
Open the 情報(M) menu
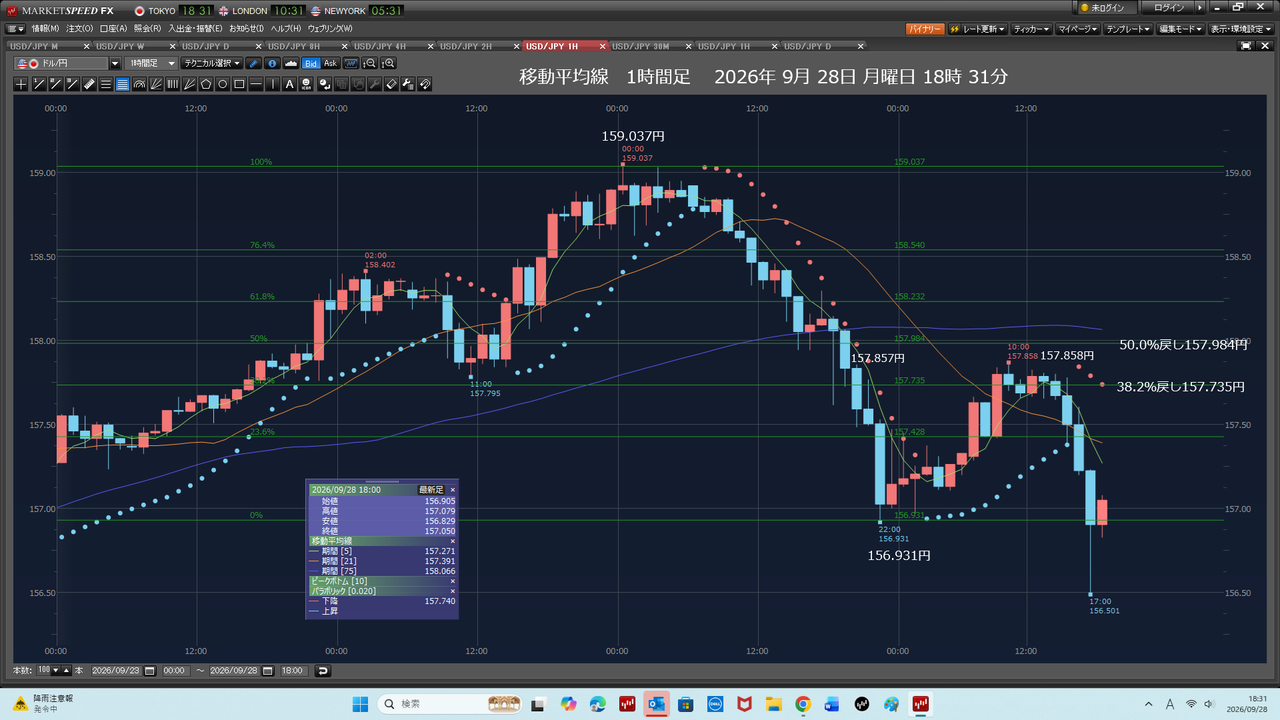tap(45, 29)
